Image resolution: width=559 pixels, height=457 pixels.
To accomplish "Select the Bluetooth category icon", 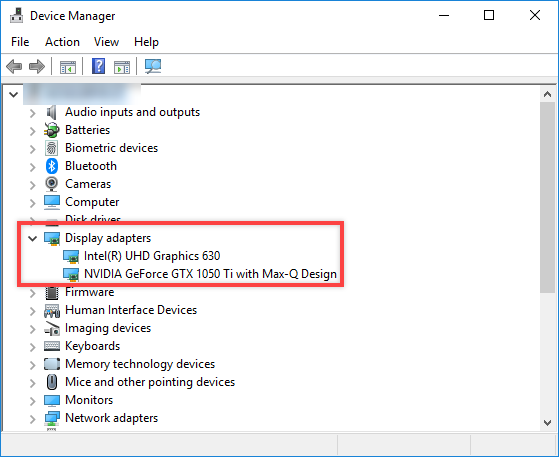I will pyautogui.click(x=52, y=166).
